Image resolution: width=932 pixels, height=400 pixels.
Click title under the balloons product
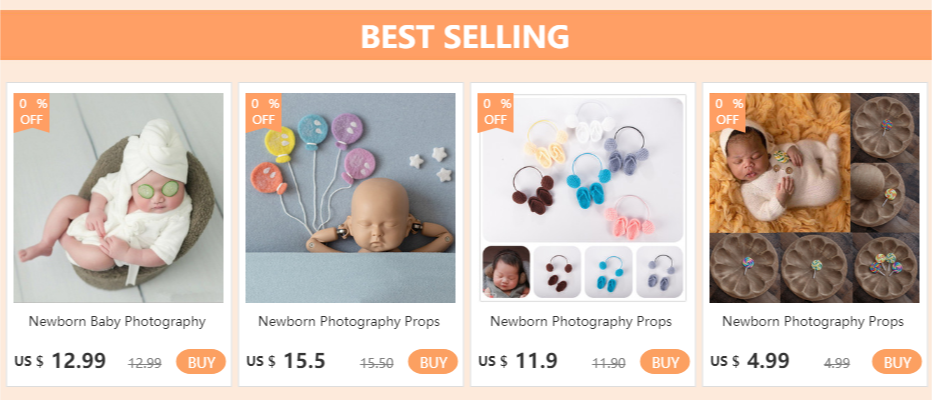[349, 322]
